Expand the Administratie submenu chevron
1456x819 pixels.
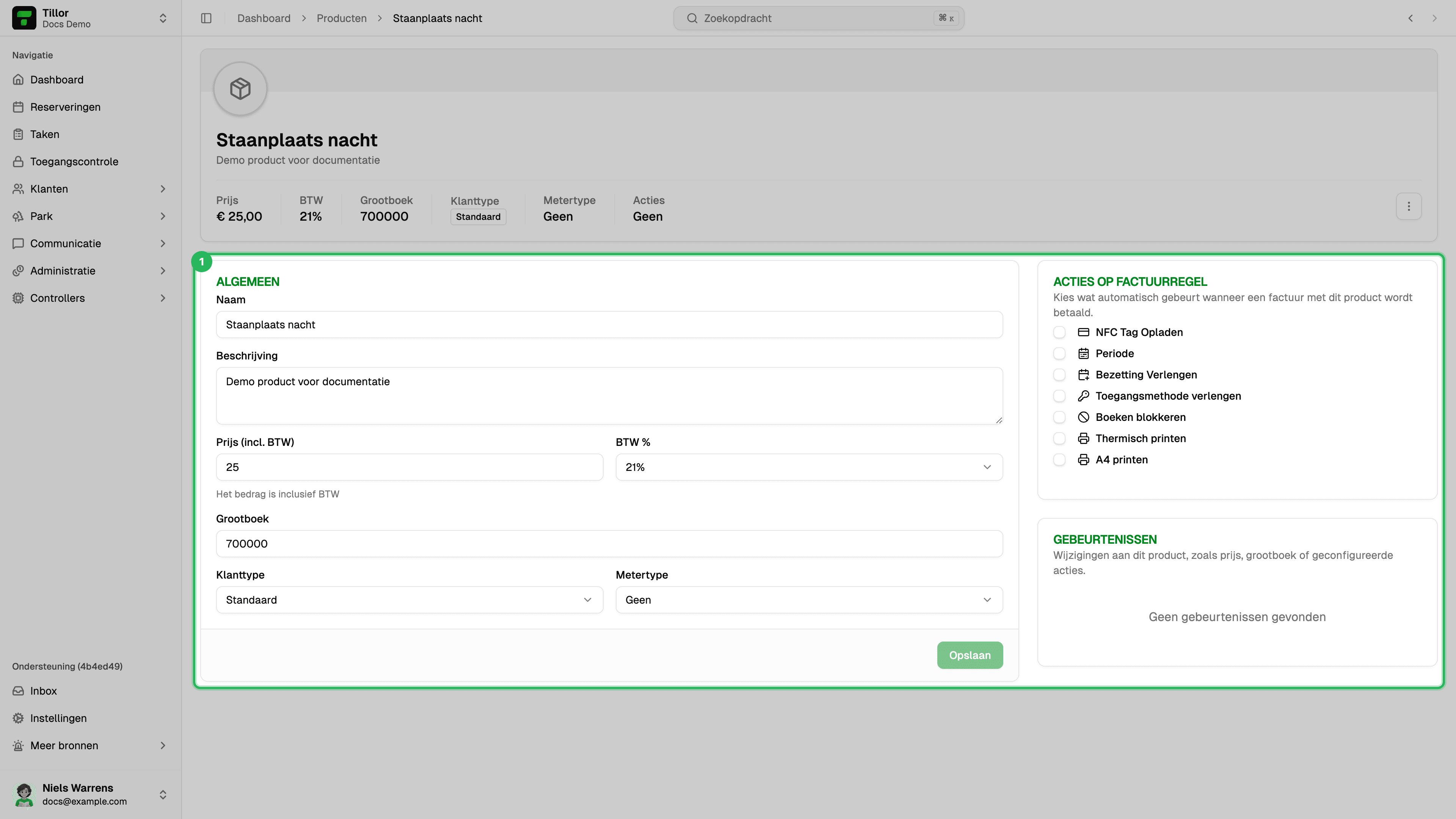pos(163,271)
